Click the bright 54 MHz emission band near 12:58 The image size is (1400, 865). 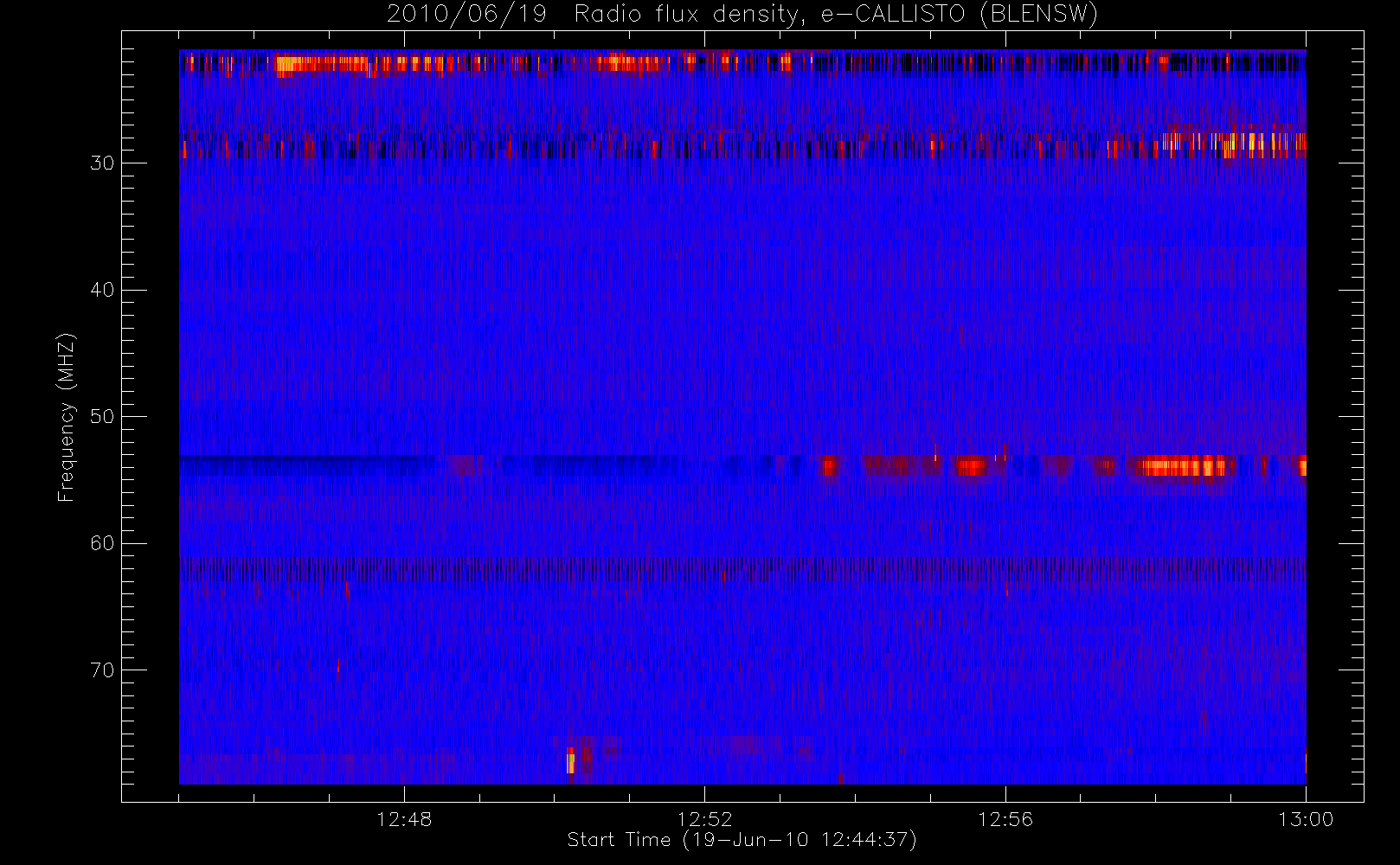(x=1184, y=466)
